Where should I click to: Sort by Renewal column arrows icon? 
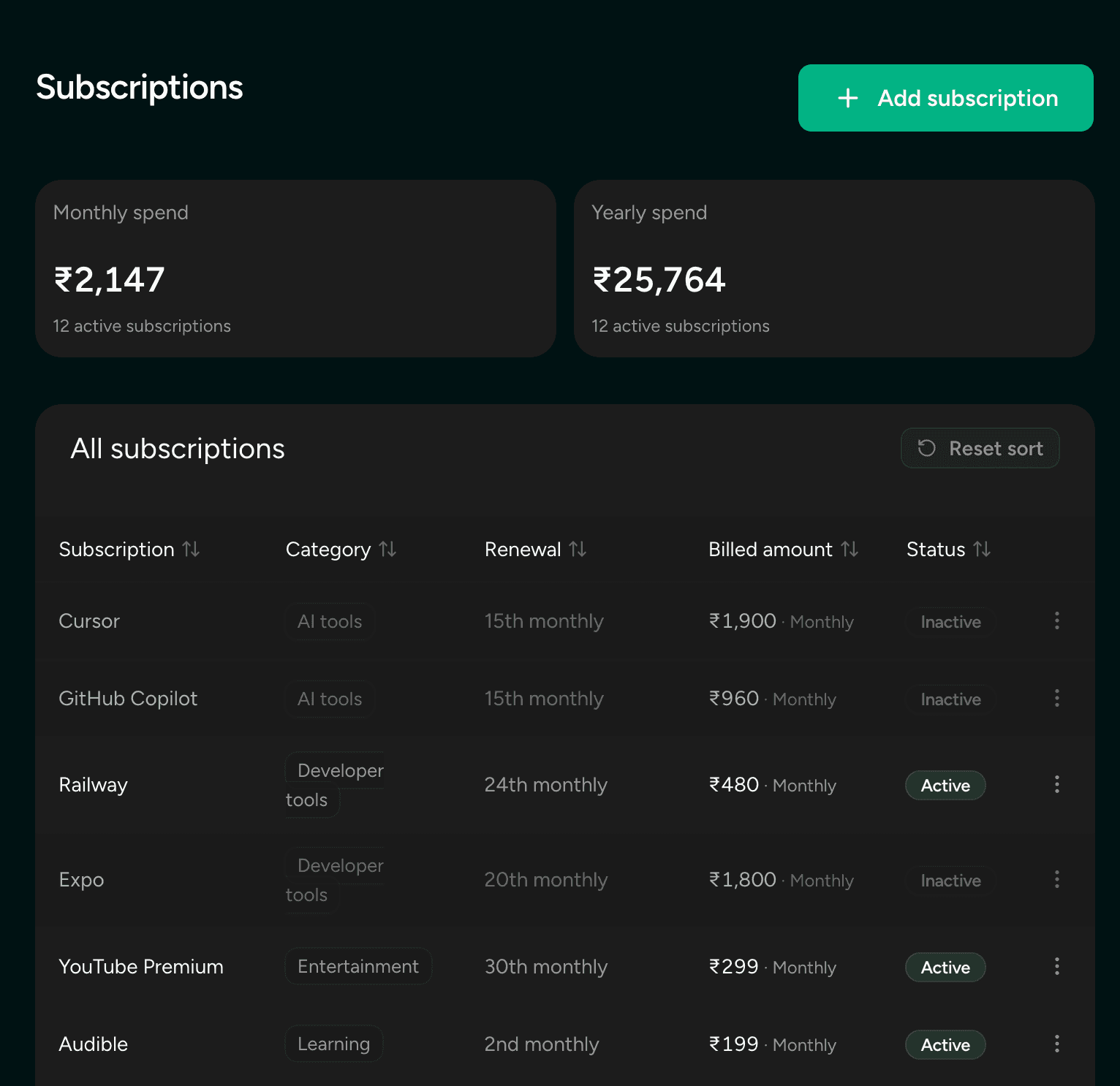(x=578, y=549)
